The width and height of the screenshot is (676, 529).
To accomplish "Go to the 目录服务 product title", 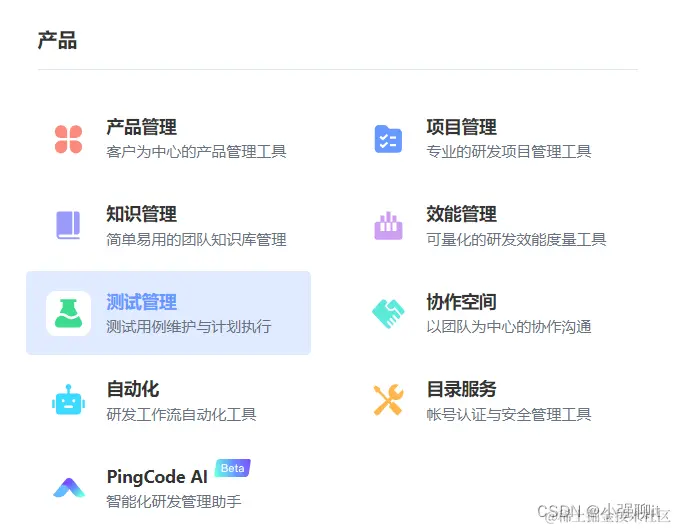I will tap(461, 389).
